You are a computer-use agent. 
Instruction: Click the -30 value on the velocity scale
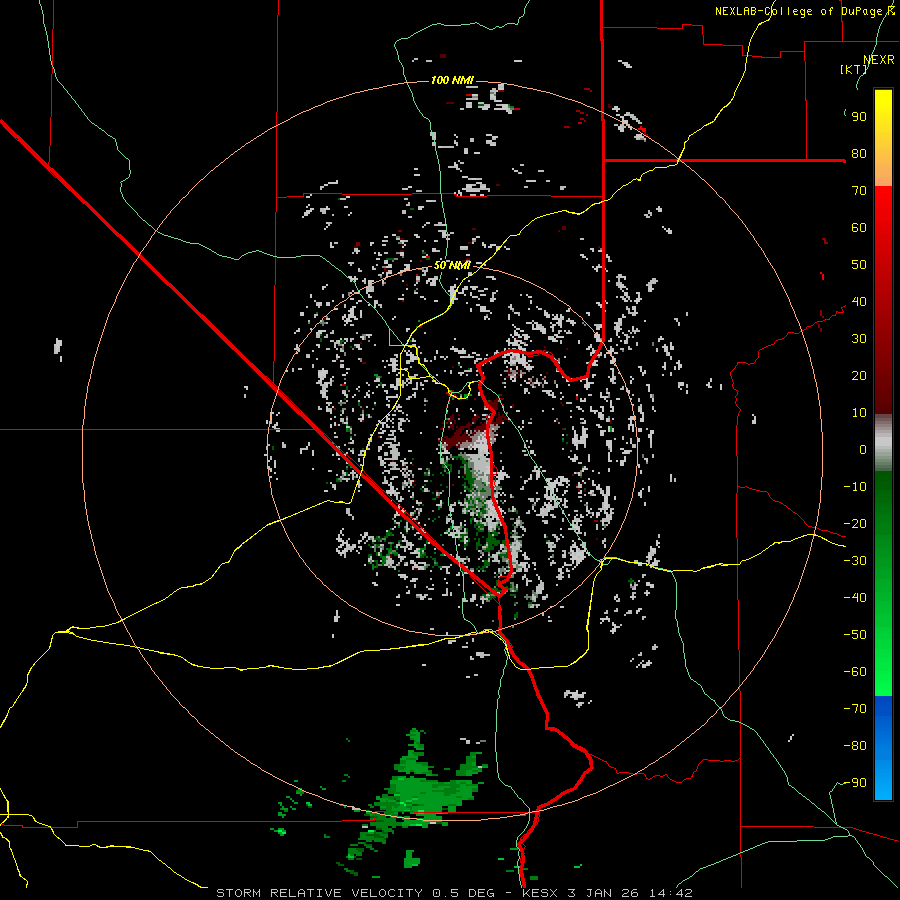855,561
